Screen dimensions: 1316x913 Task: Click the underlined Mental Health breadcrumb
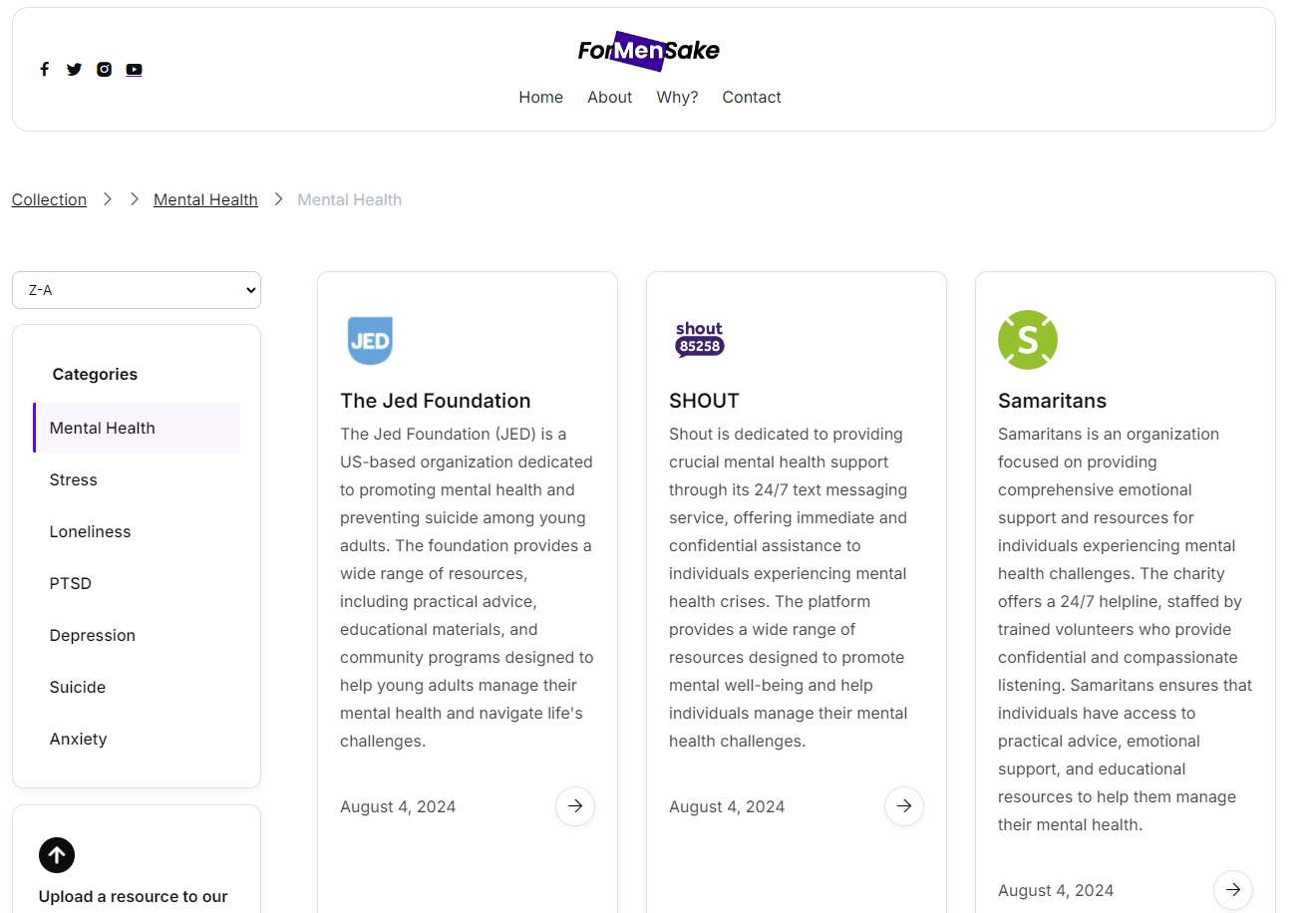(205, 199)
